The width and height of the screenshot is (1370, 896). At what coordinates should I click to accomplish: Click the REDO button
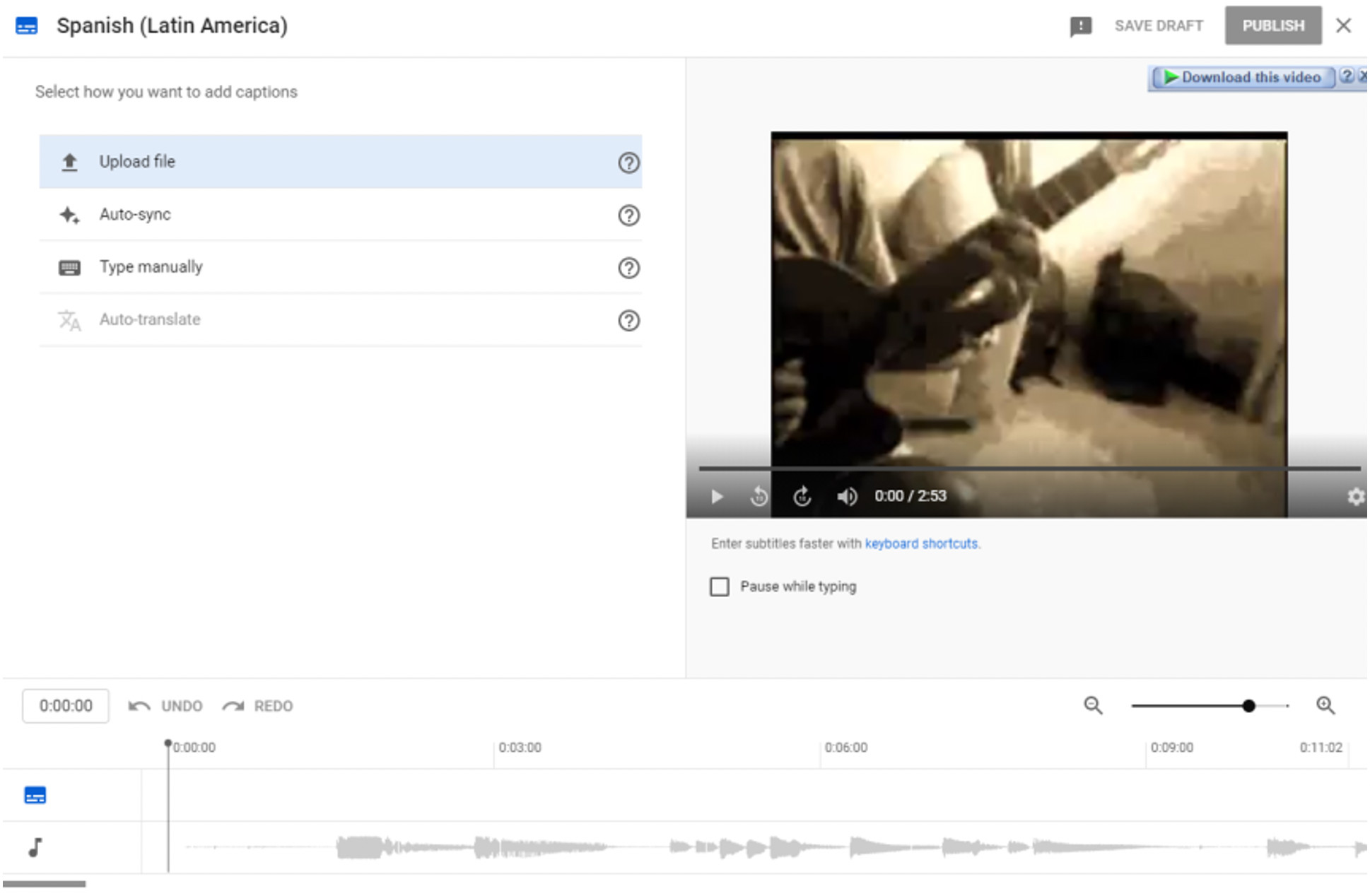pos(258,706)
